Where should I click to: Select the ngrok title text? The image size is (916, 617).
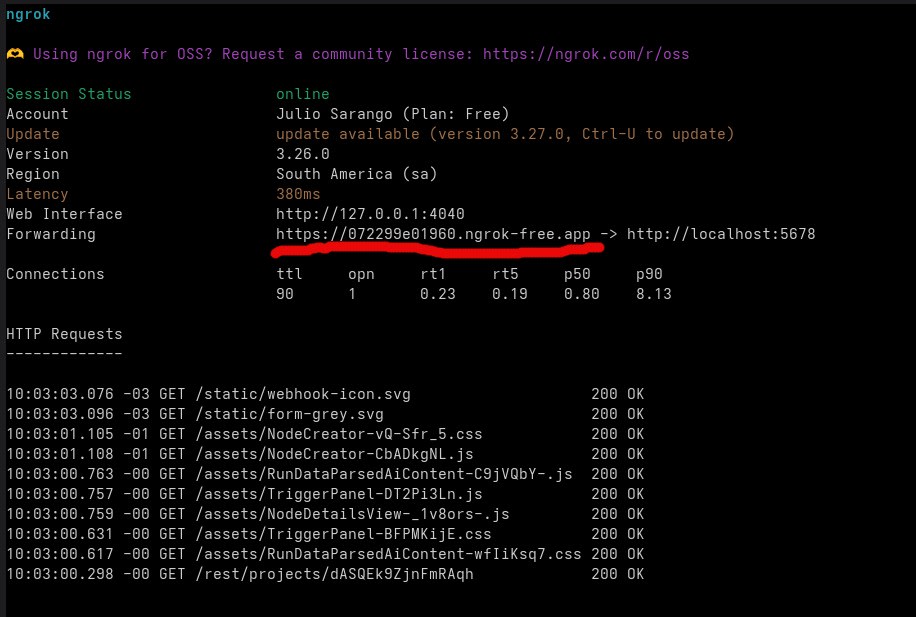[x=28, y=15]
